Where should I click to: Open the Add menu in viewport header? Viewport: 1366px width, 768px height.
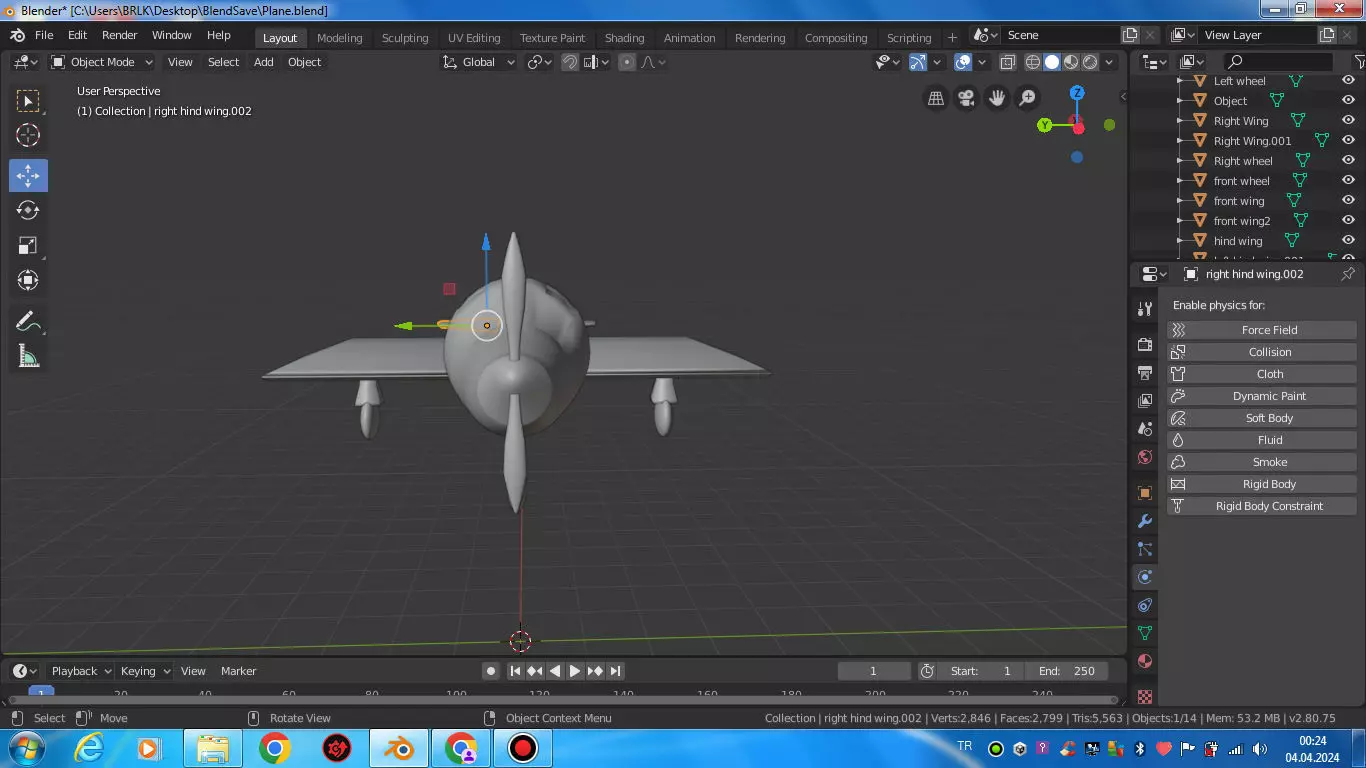tap(264, 62)
